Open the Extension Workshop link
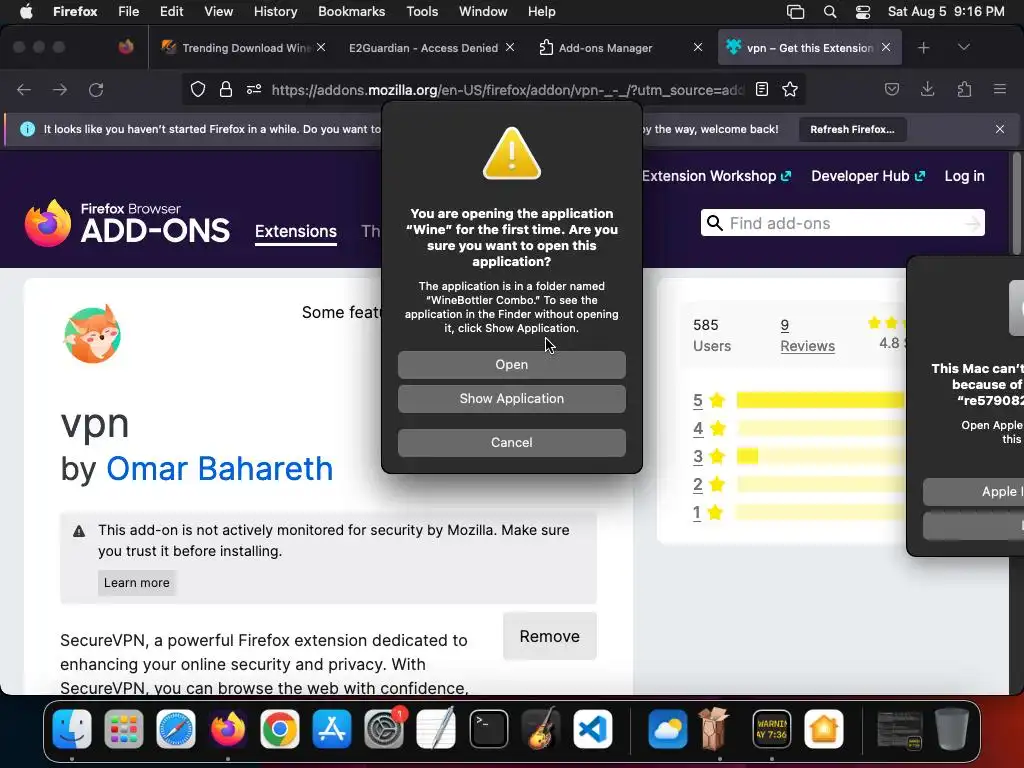This screenshot has height=768, width=1024. 716,176
